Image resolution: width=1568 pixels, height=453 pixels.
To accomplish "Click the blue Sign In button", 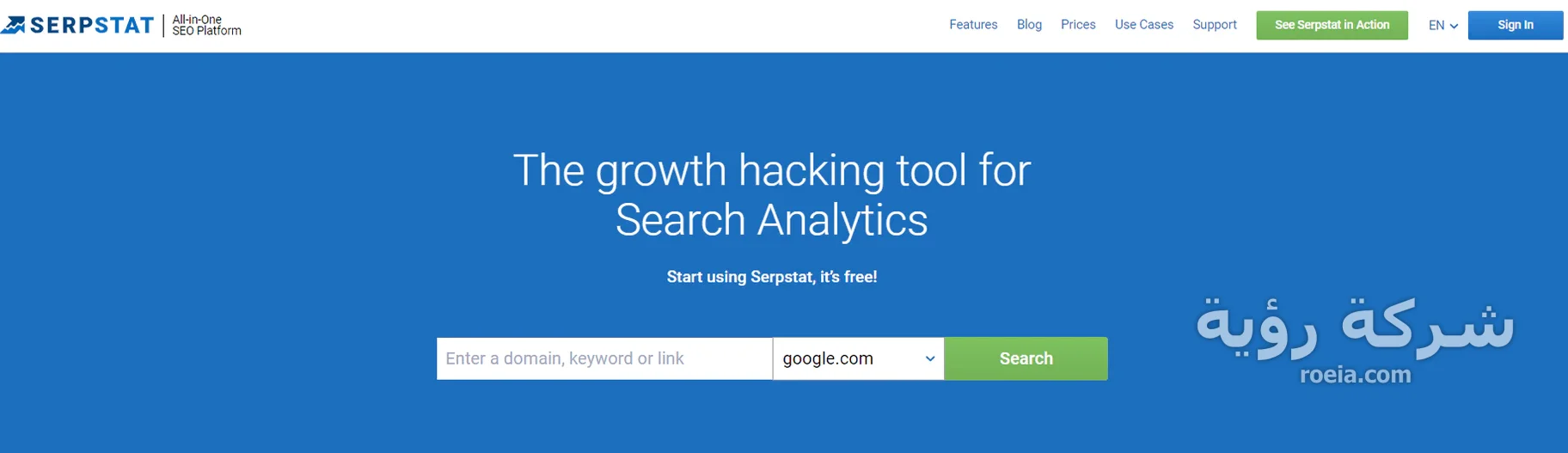I will coord(1516,25).
